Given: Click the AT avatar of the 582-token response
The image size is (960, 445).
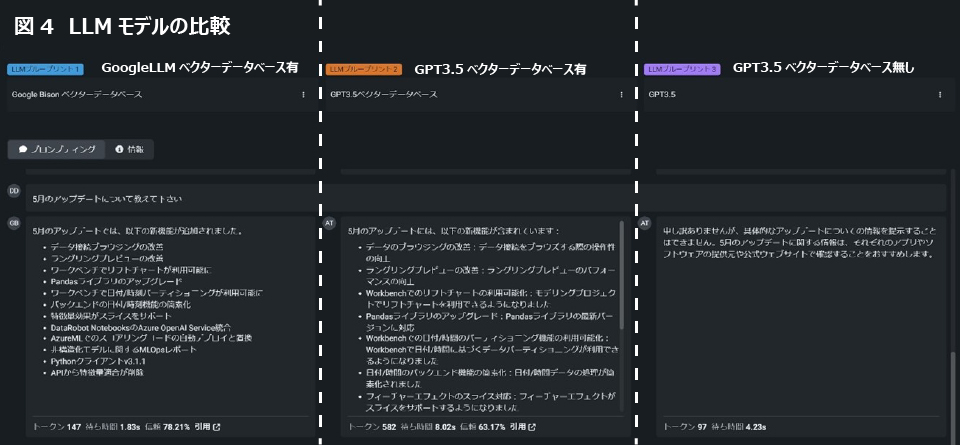Looking at the screenshot, I should tap(329, 223).
